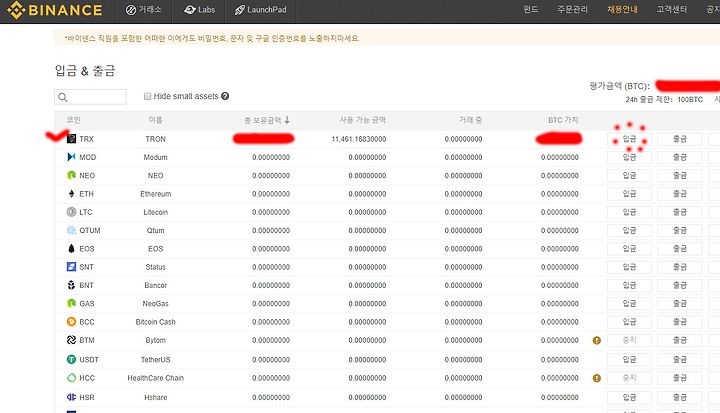720x413 pixels.
Task: Click the 입금 & 출금 page heading
Action: 85,71
